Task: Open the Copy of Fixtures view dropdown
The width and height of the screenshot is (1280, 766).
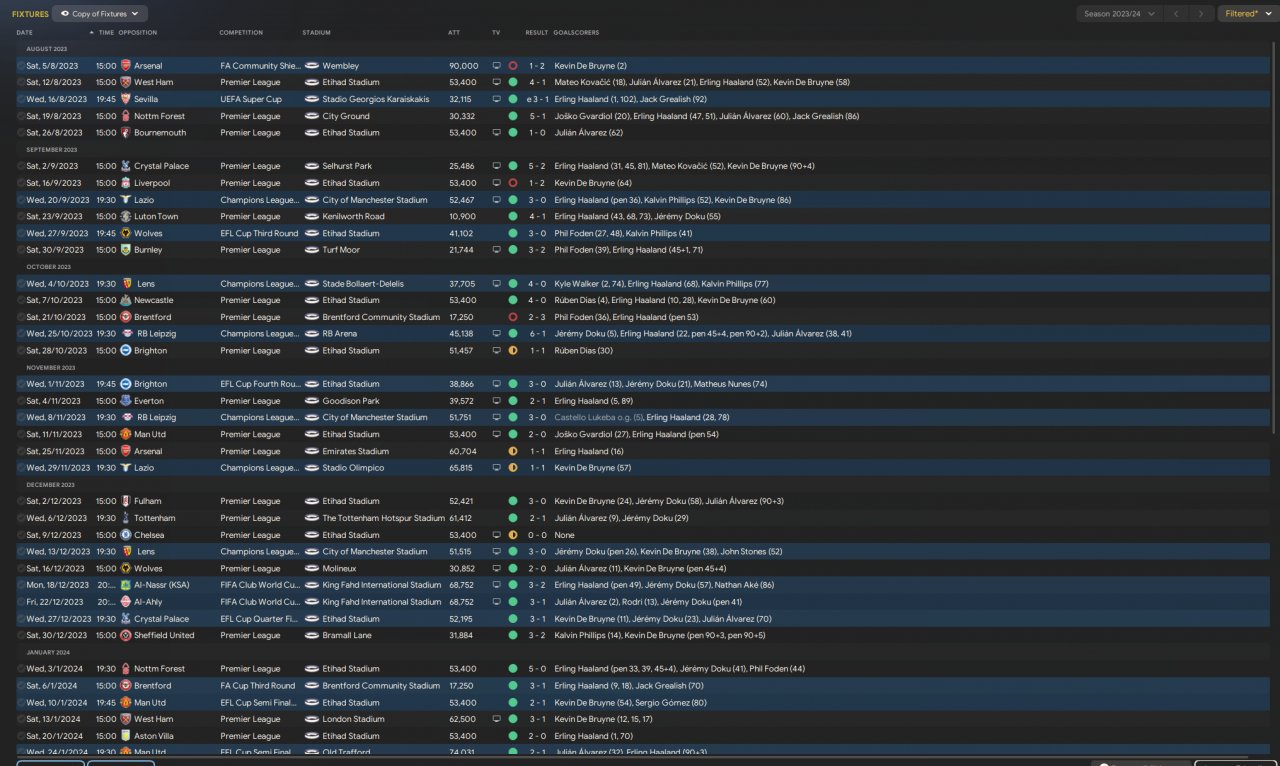Action: tap(100, 14)
